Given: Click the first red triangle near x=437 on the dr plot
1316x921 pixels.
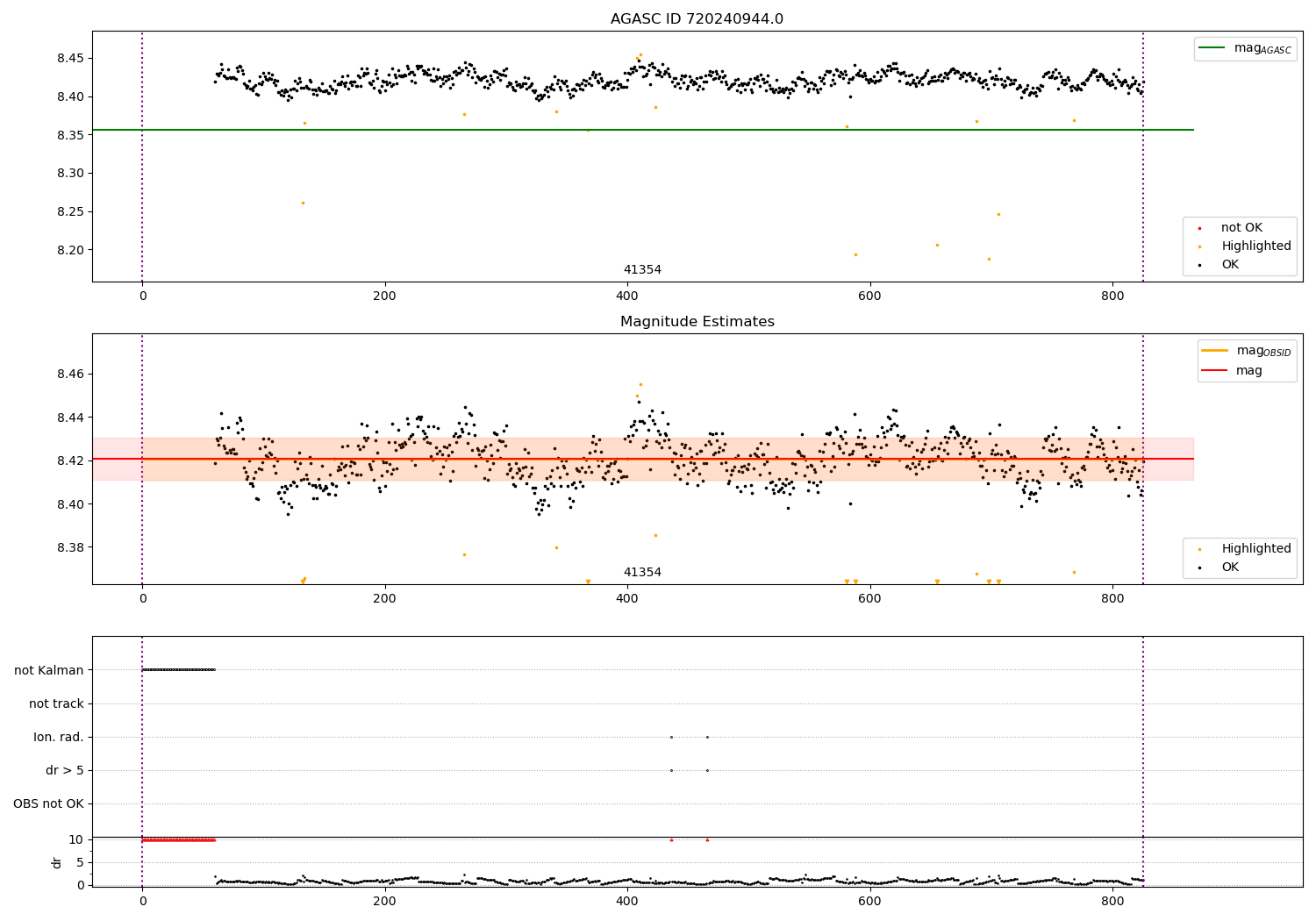Looking at the screenshot, I should 671,839.
